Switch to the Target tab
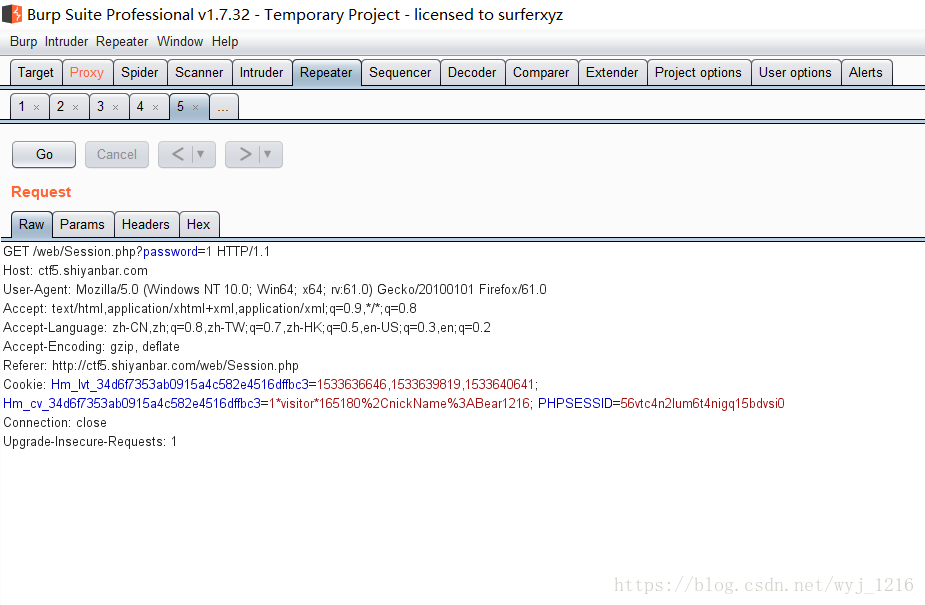Screen dimensions: 925x605 35,73
